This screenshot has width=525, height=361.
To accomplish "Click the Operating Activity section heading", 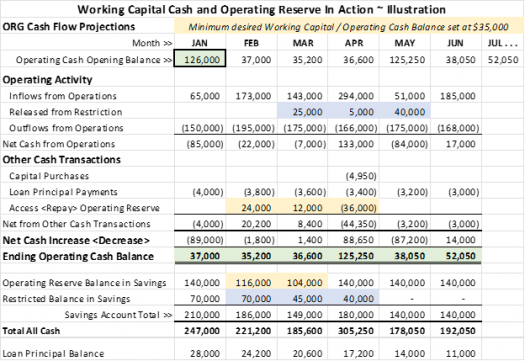I will (47, 80).
